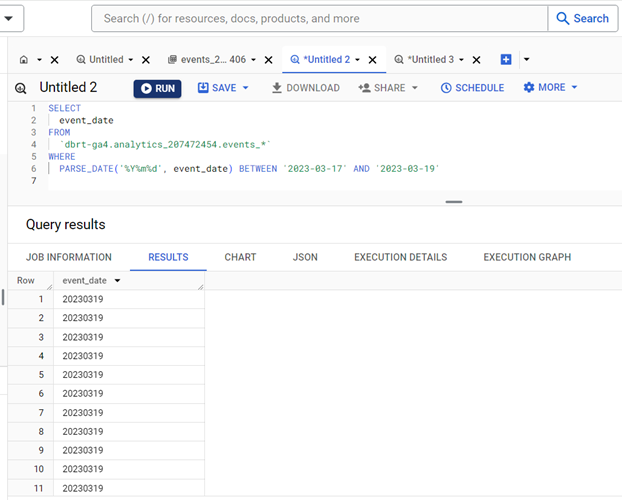Expand the new tab options arrow
The width and height of the screenshot is (622, 500).
coord(526,60)
